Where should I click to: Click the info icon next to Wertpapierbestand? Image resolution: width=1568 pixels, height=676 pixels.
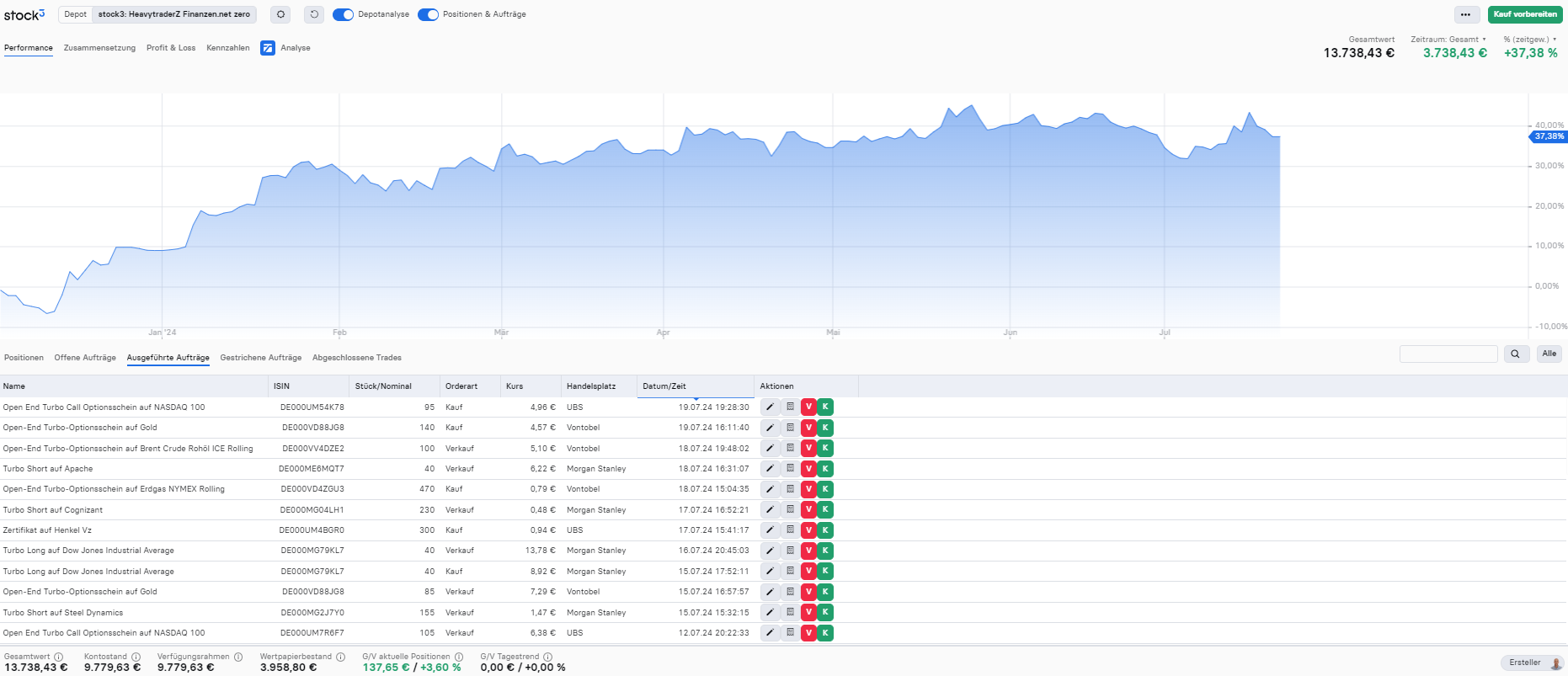coord(340,657)
